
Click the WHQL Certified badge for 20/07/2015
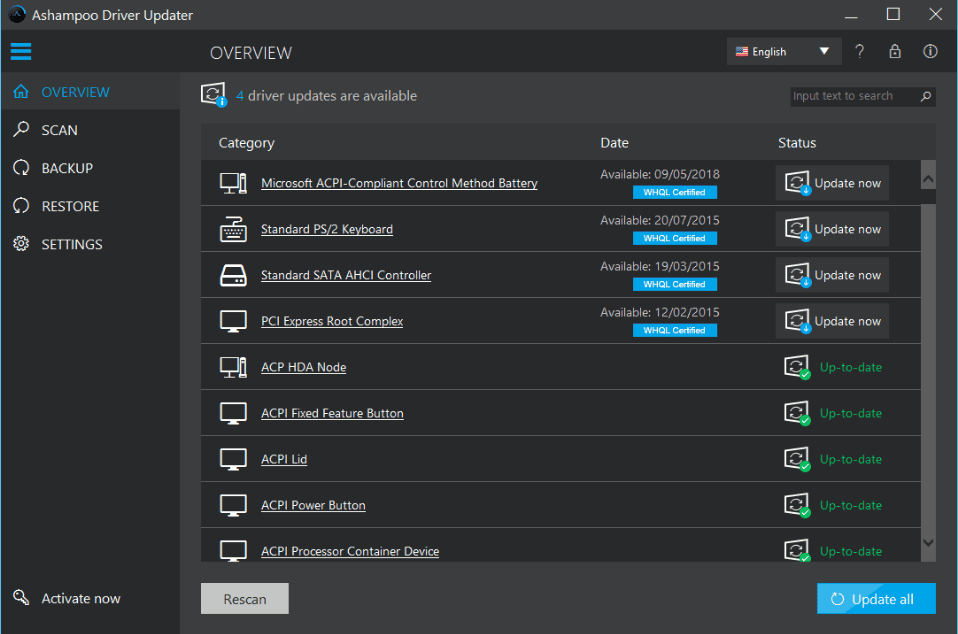pos(675,238)
